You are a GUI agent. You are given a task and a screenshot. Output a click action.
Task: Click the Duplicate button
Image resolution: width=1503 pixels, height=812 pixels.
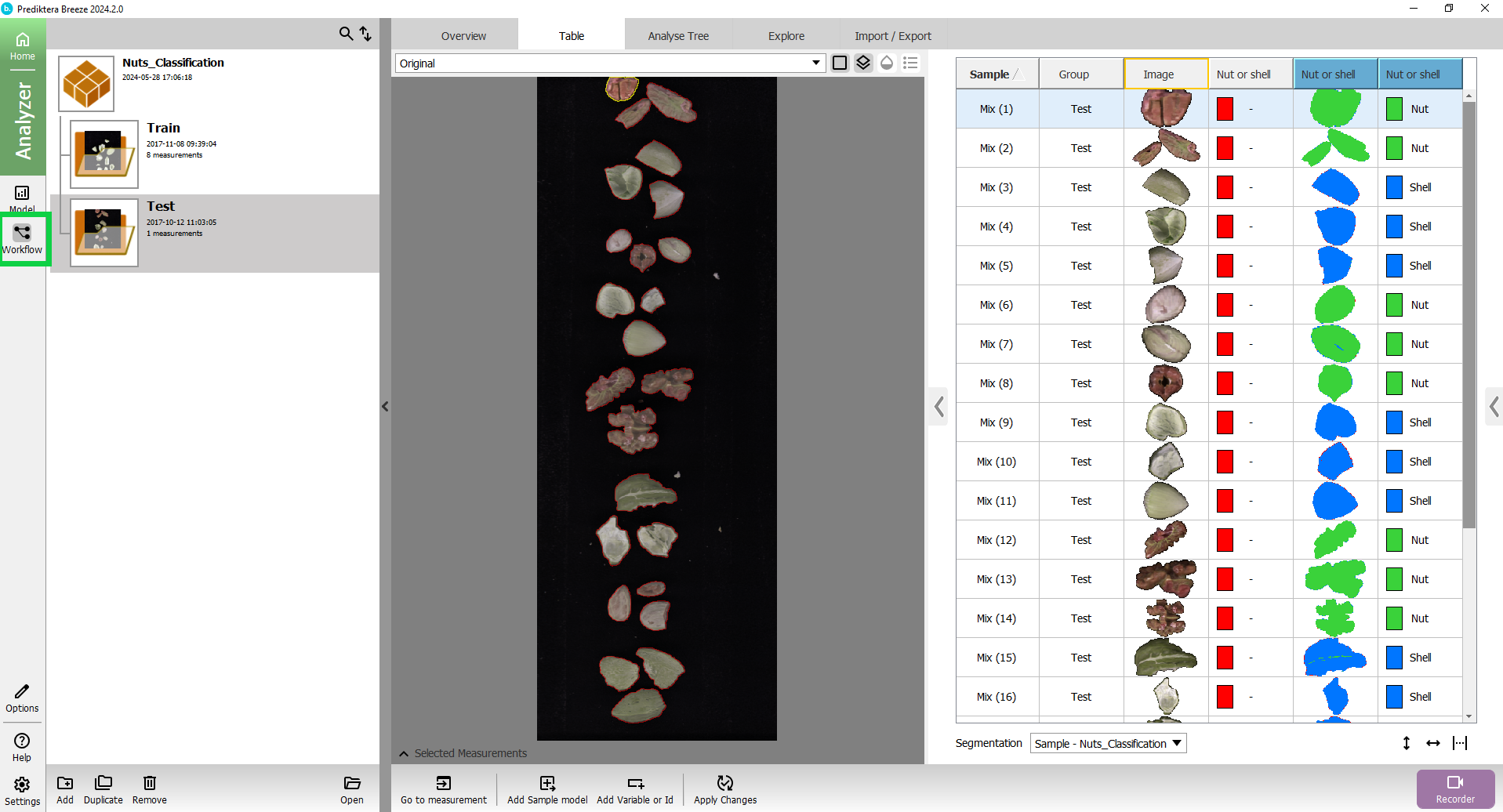(103, 788)
